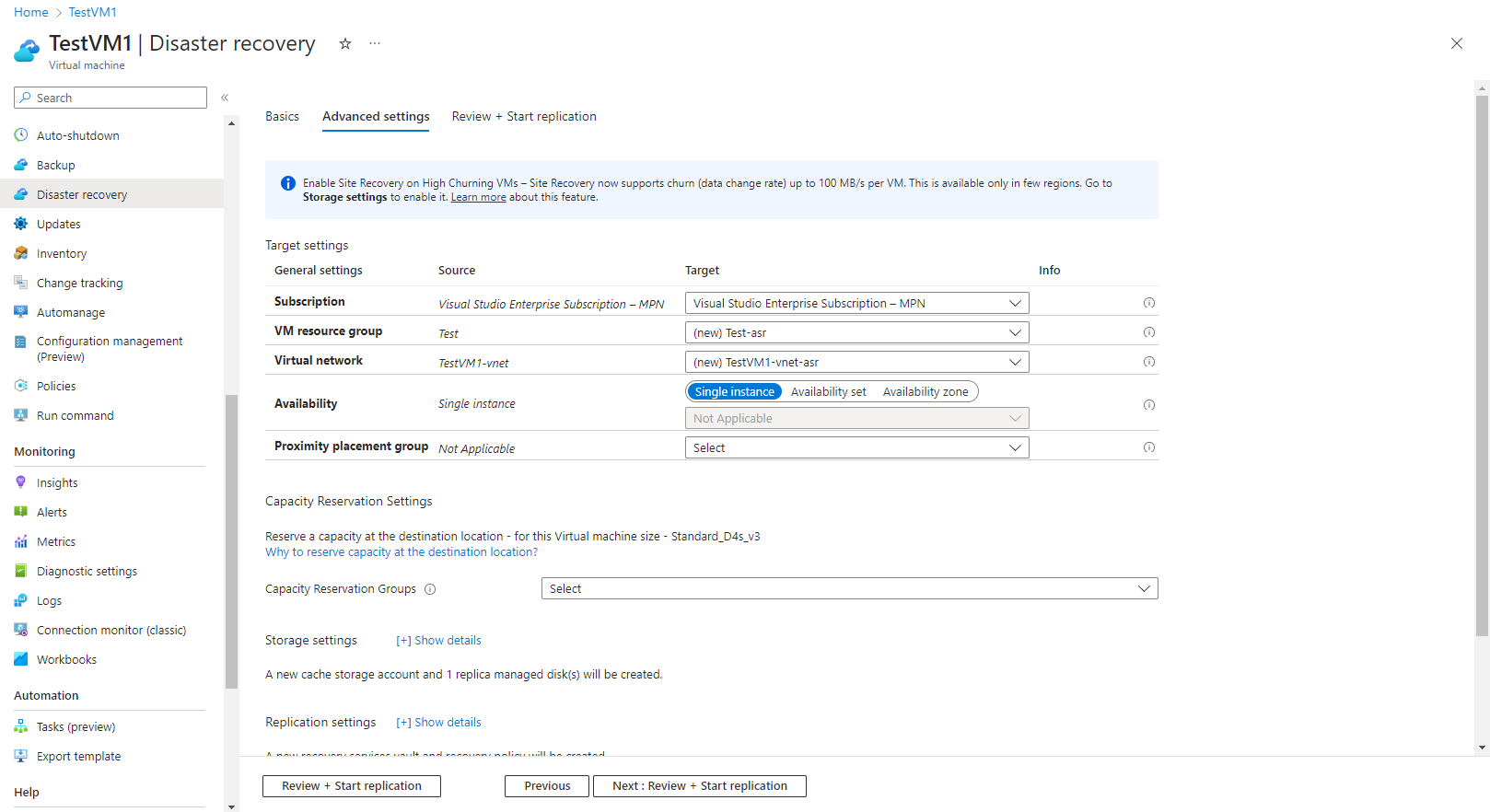This screenshot has height=812, width=1490.
Task: Click the main pane vertical scrollbar
Action: click(x=1482, y=365)
